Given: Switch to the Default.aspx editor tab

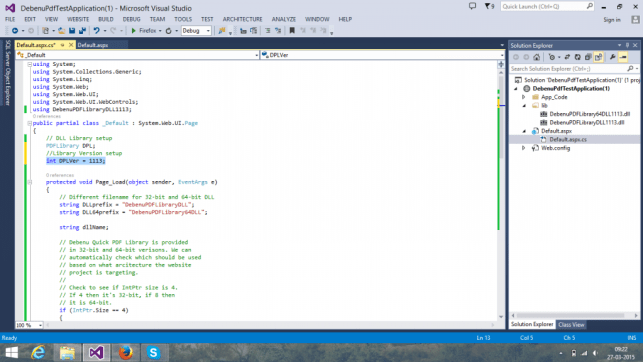Looking at the screenshot, I should pos(93,45).
